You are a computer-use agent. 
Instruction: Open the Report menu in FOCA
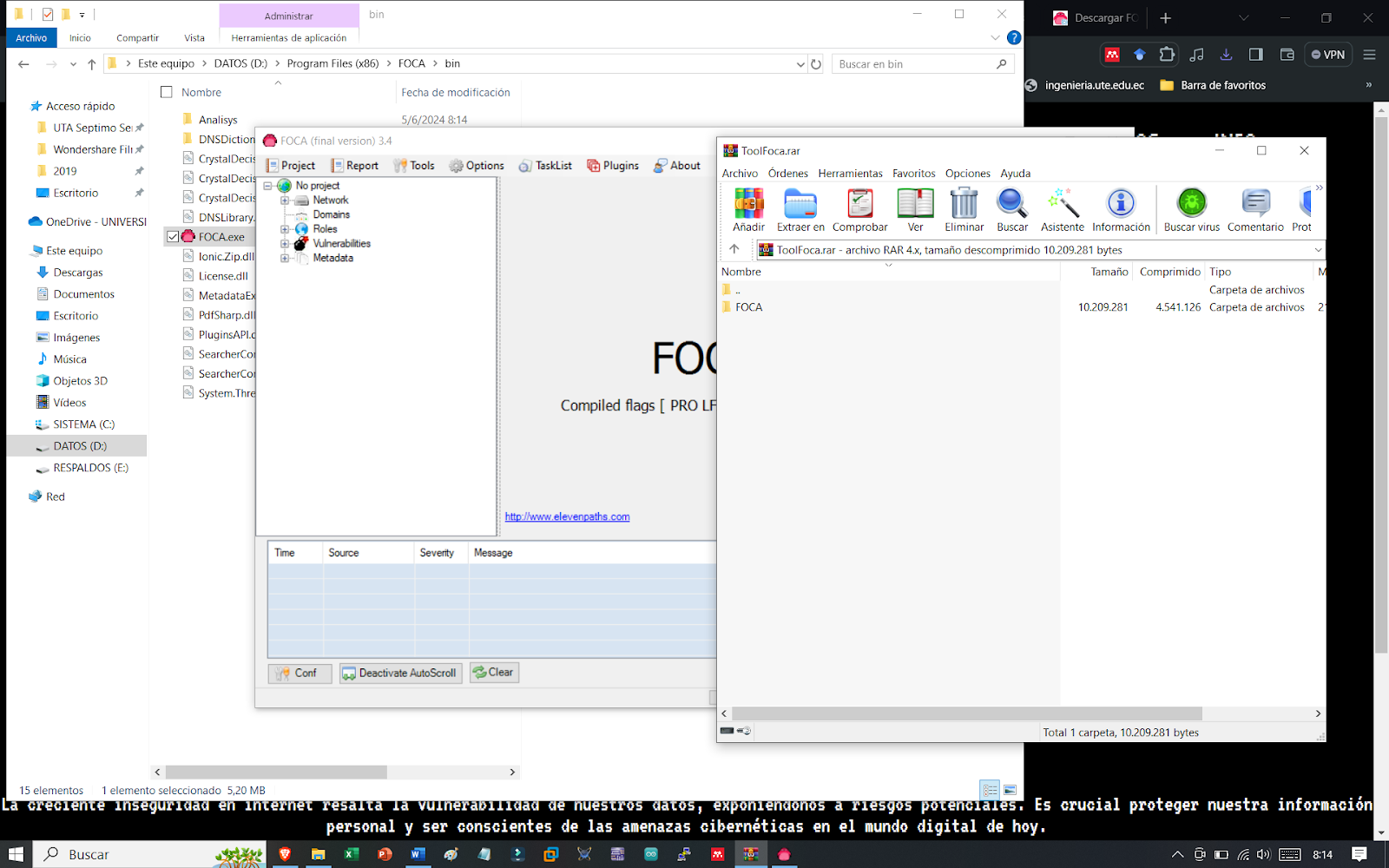pos(355,165)
